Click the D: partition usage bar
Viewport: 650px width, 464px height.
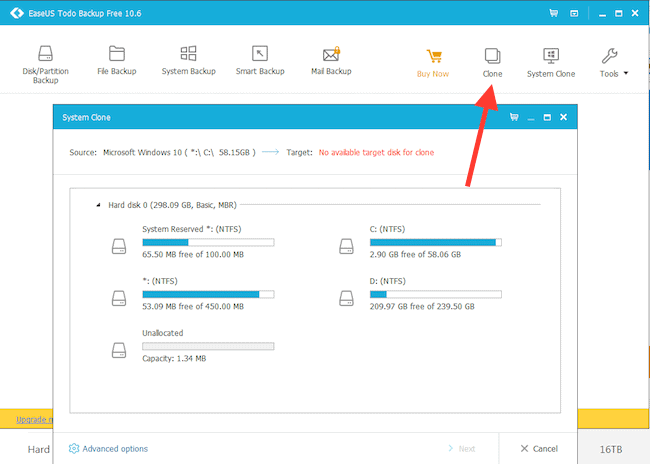tap(436, 294)
